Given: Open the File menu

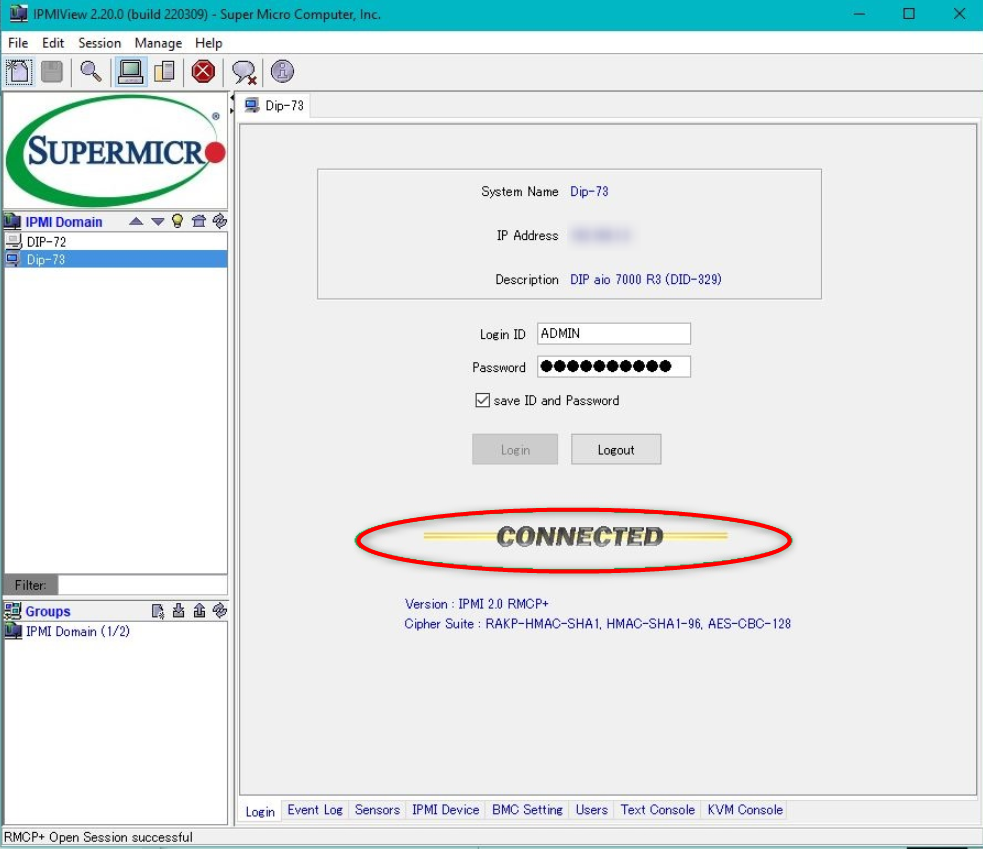Looking at the screenshot, I should (18, 43).
